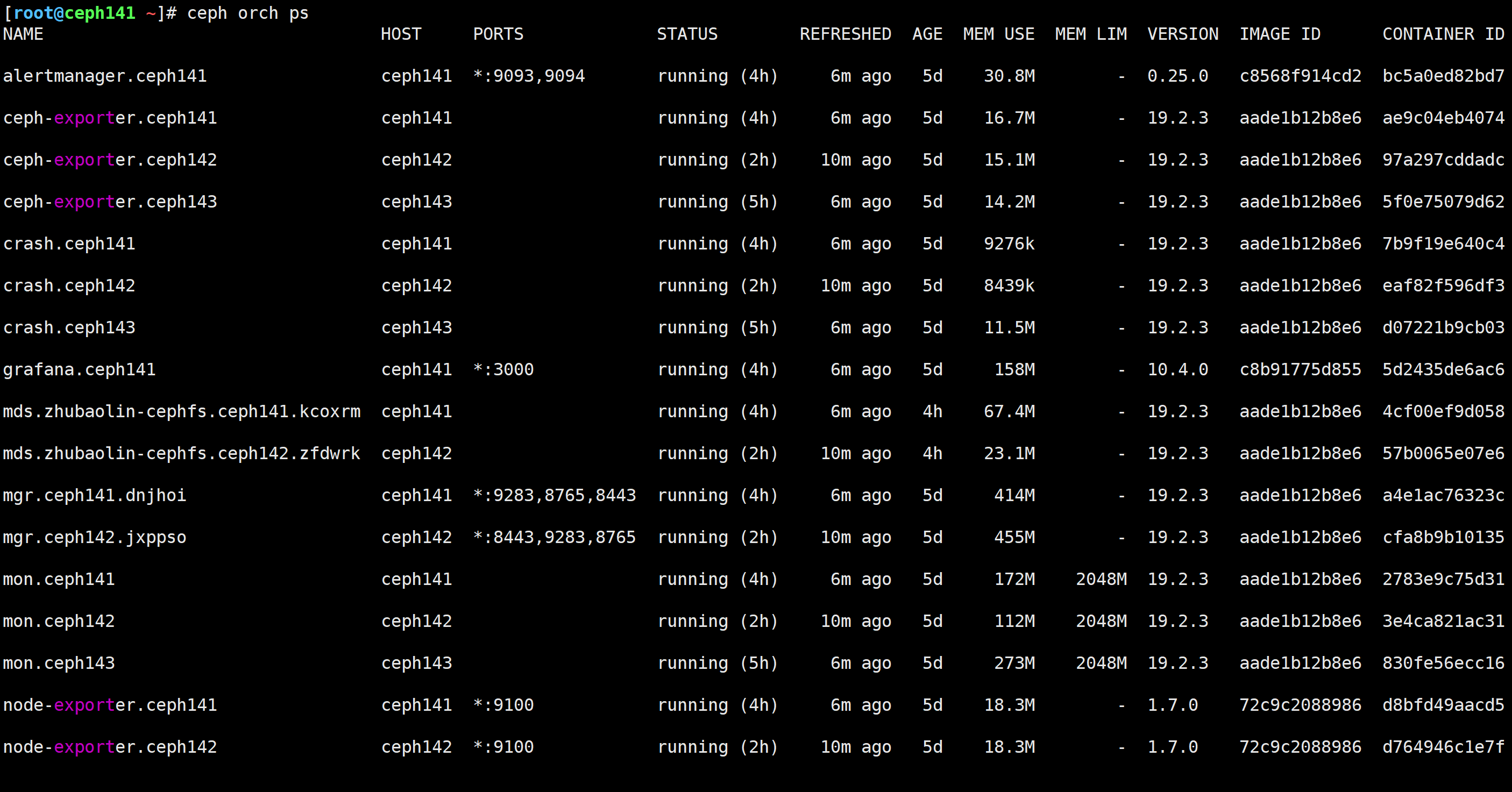
Task: Click the mon.ceph142 daemon name
Action: pos(59,621)
